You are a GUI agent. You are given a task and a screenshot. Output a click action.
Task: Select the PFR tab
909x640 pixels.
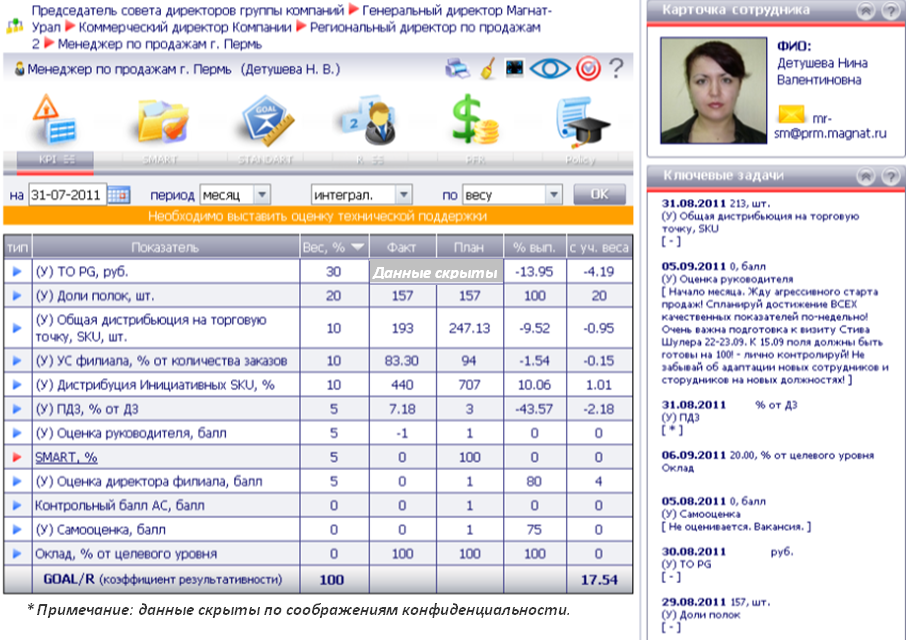pyautogui.click(x=475, y=159)
